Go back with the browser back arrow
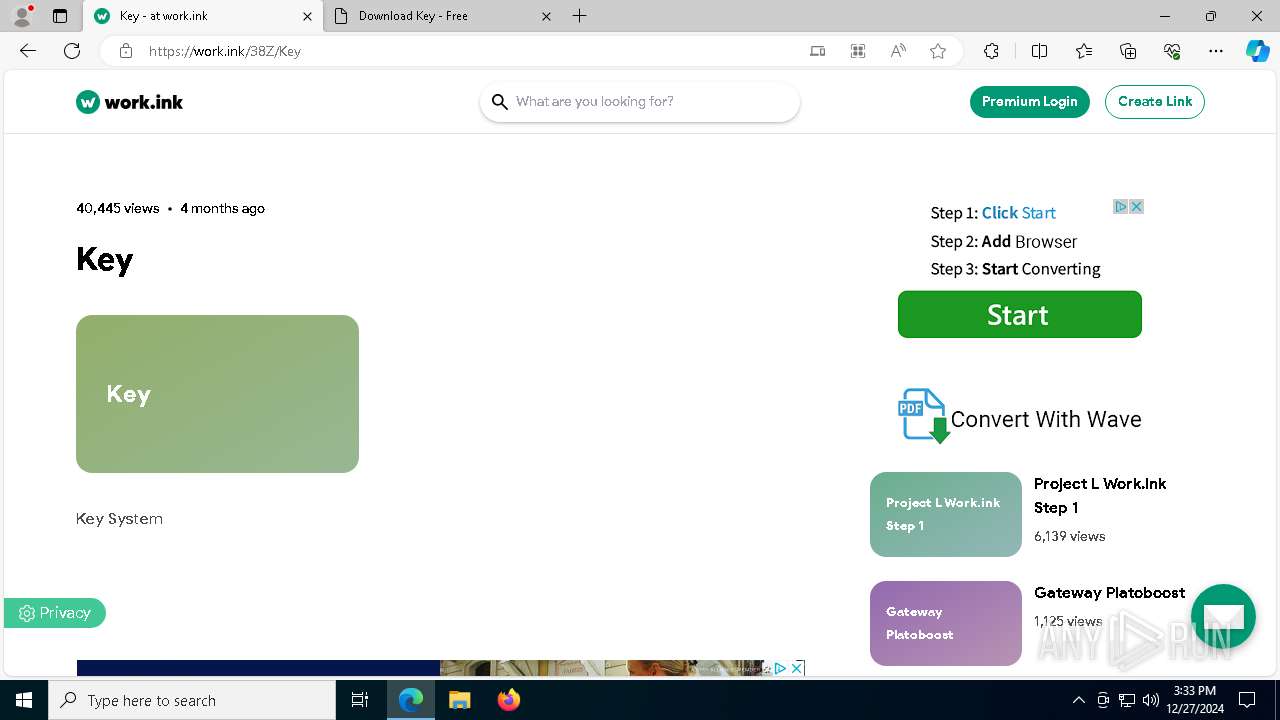 click(x=28, y=51)
